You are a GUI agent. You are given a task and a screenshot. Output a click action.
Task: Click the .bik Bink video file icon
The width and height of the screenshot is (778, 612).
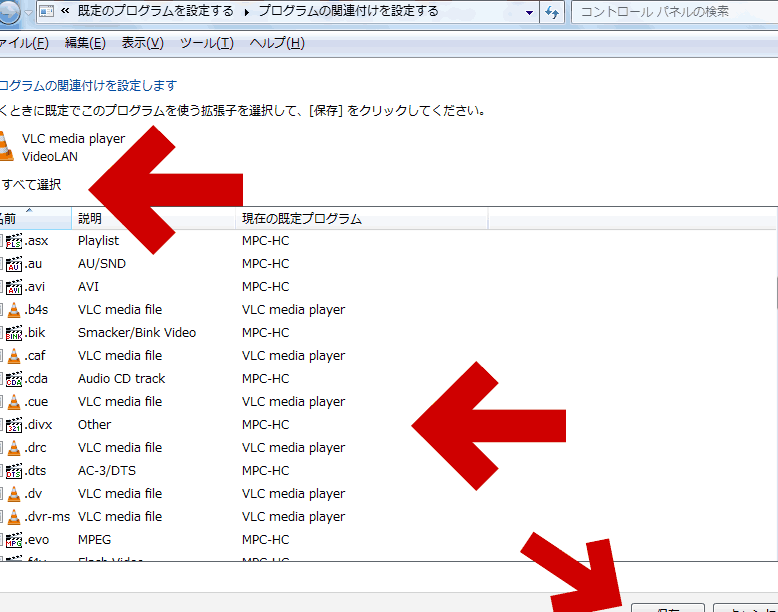(14, 333)
